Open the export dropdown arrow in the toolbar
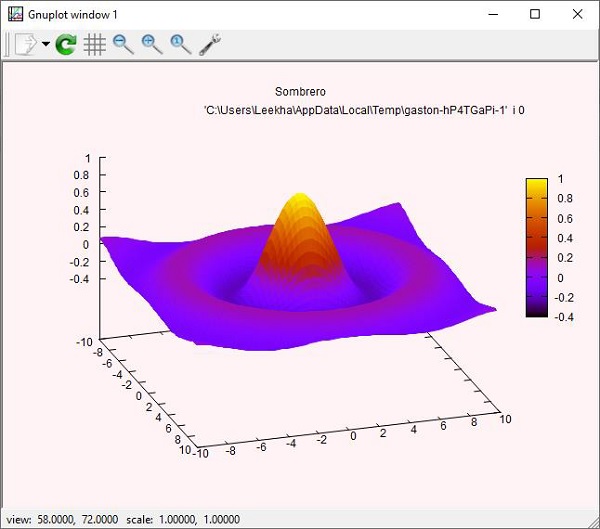This screenshot has width=600, height=529. click(x=46, y=45)
